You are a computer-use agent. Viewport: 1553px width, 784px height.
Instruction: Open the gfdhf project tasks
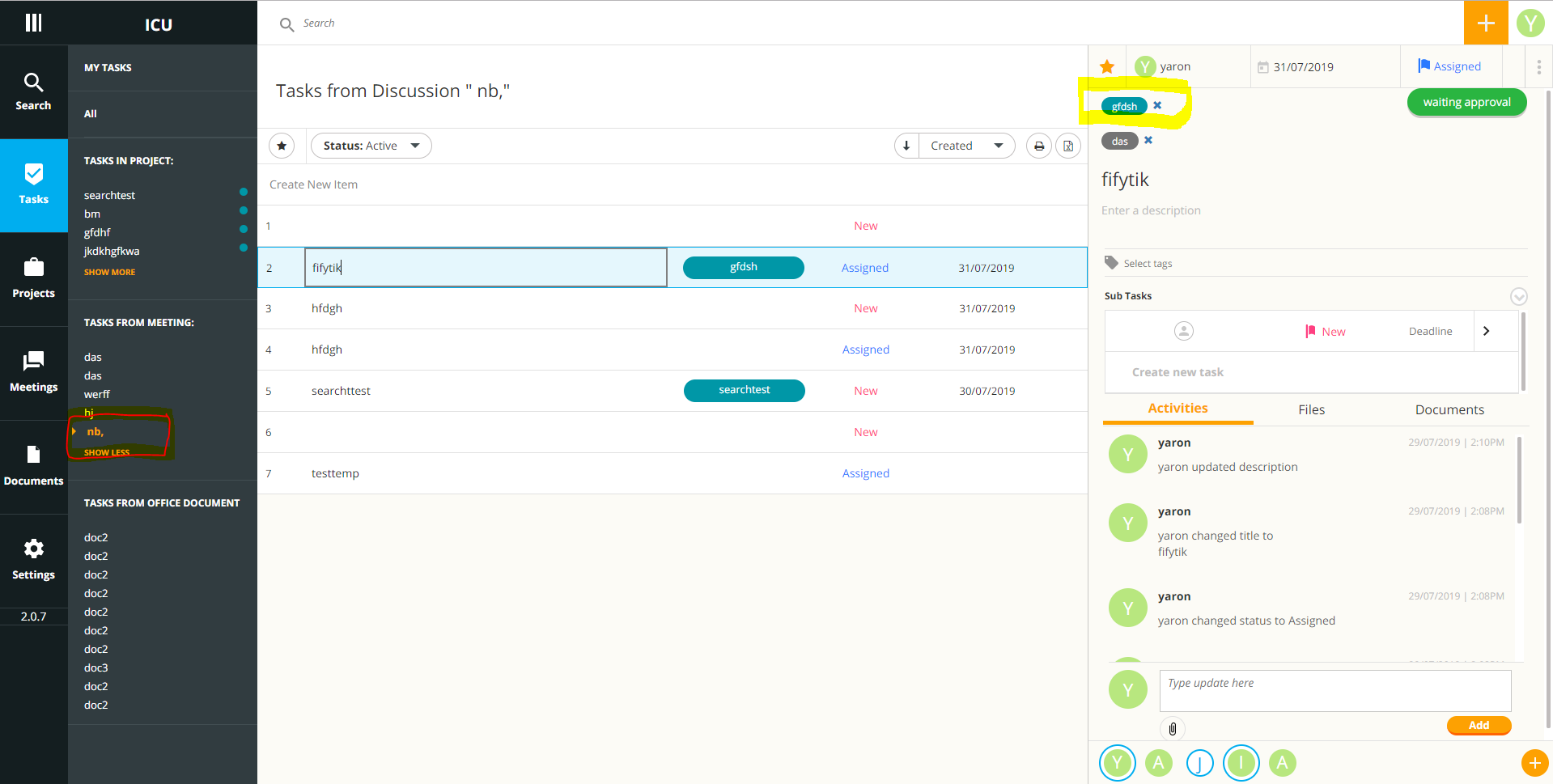[97, 232]
